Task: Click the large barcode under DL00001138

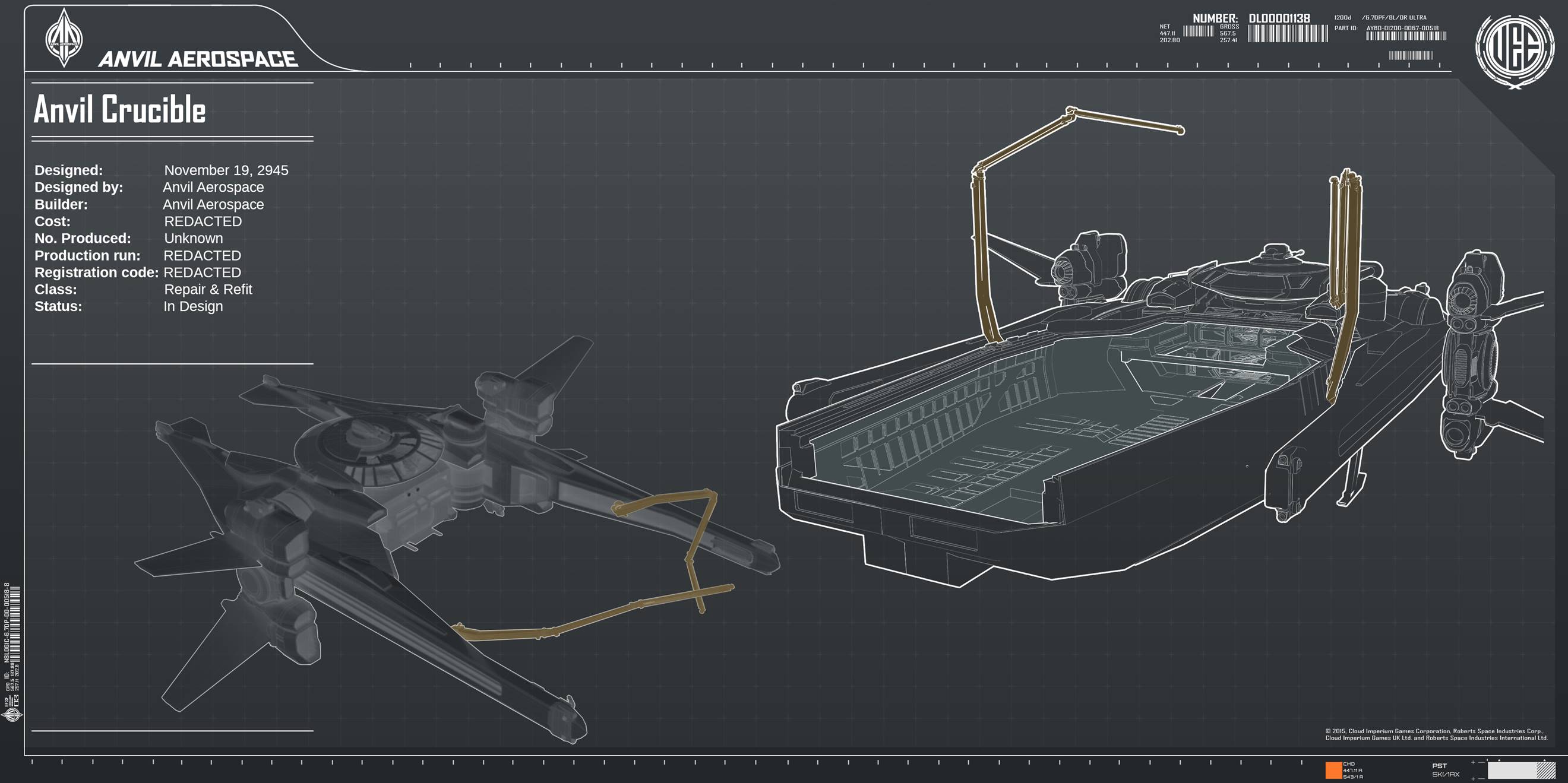Action: (1288, 33)
